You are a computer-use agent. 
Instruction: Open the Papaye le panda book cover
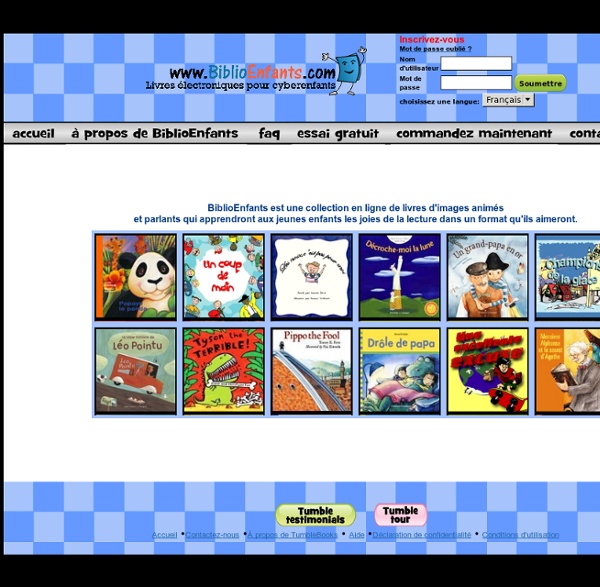pos(136,277)
